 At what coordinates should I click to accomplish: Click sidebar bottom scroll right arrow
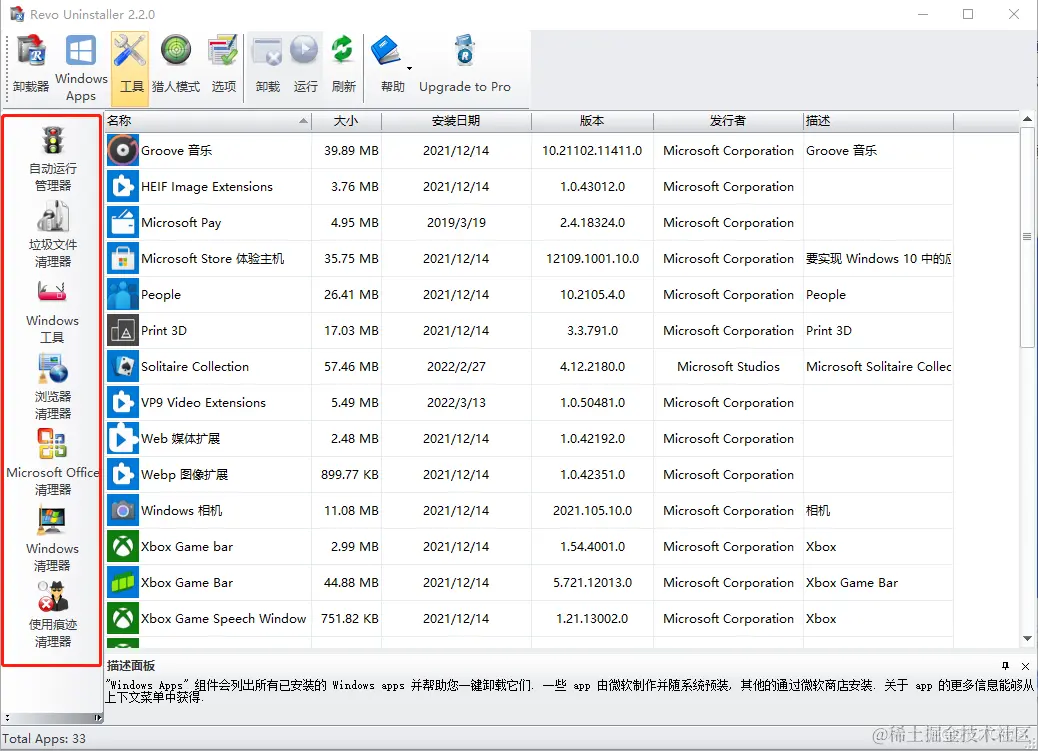(x=98, y=718)
